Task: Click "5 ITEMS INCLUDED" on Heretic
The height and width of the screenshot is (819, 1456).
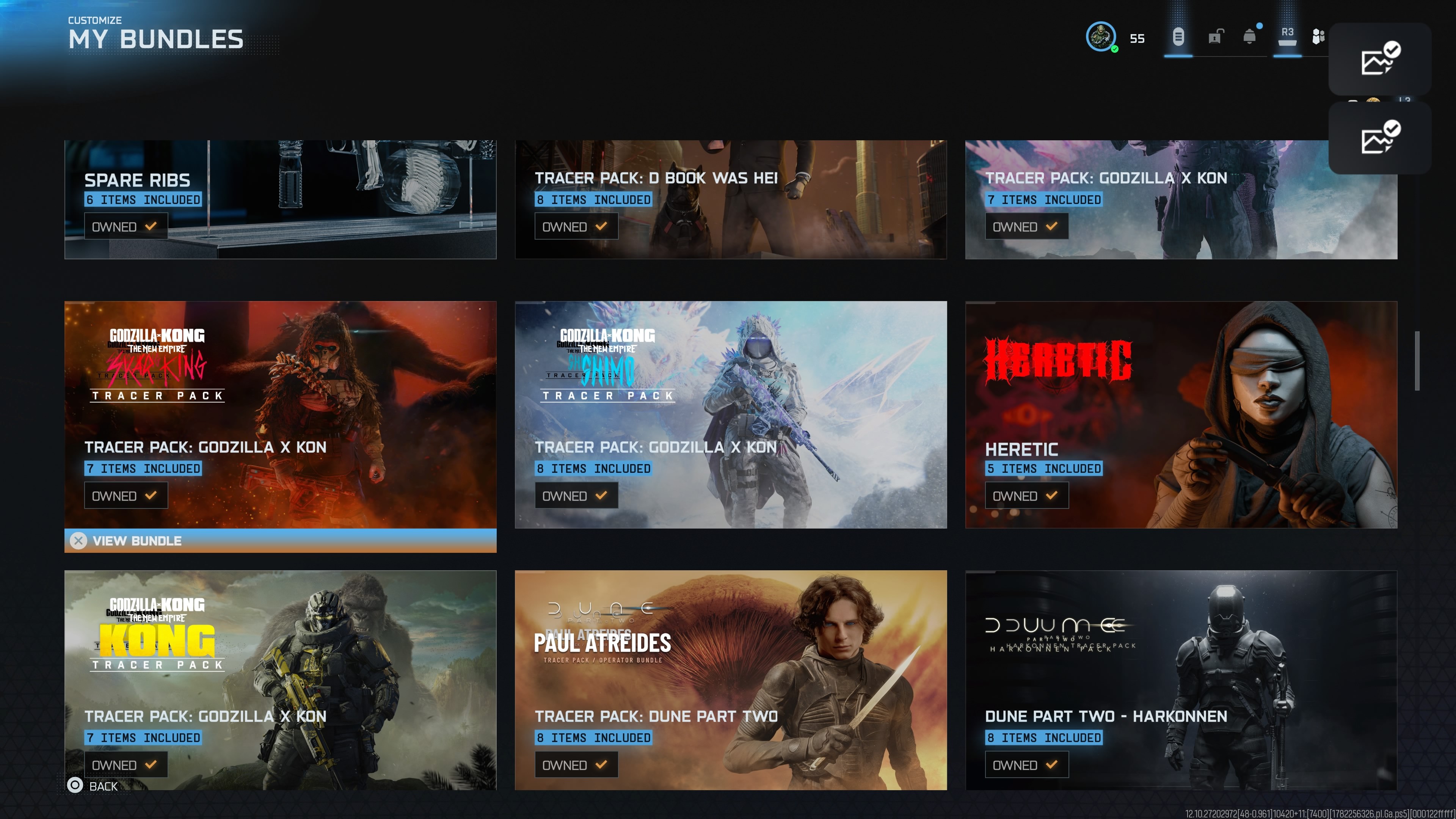Action: click(1044, 469)
